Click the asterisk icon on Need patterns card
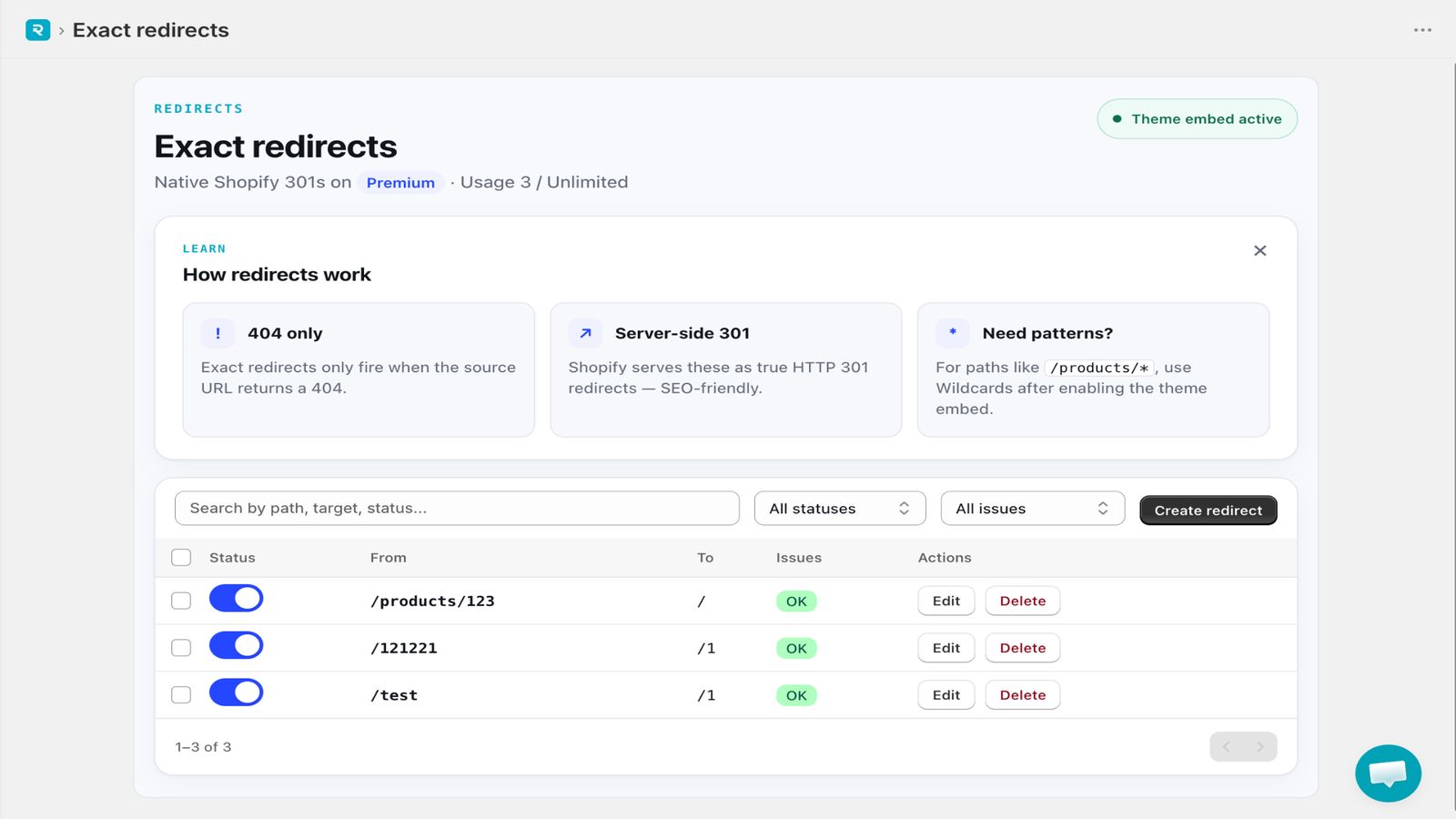The image size is (1456, 819). [953, 333]
